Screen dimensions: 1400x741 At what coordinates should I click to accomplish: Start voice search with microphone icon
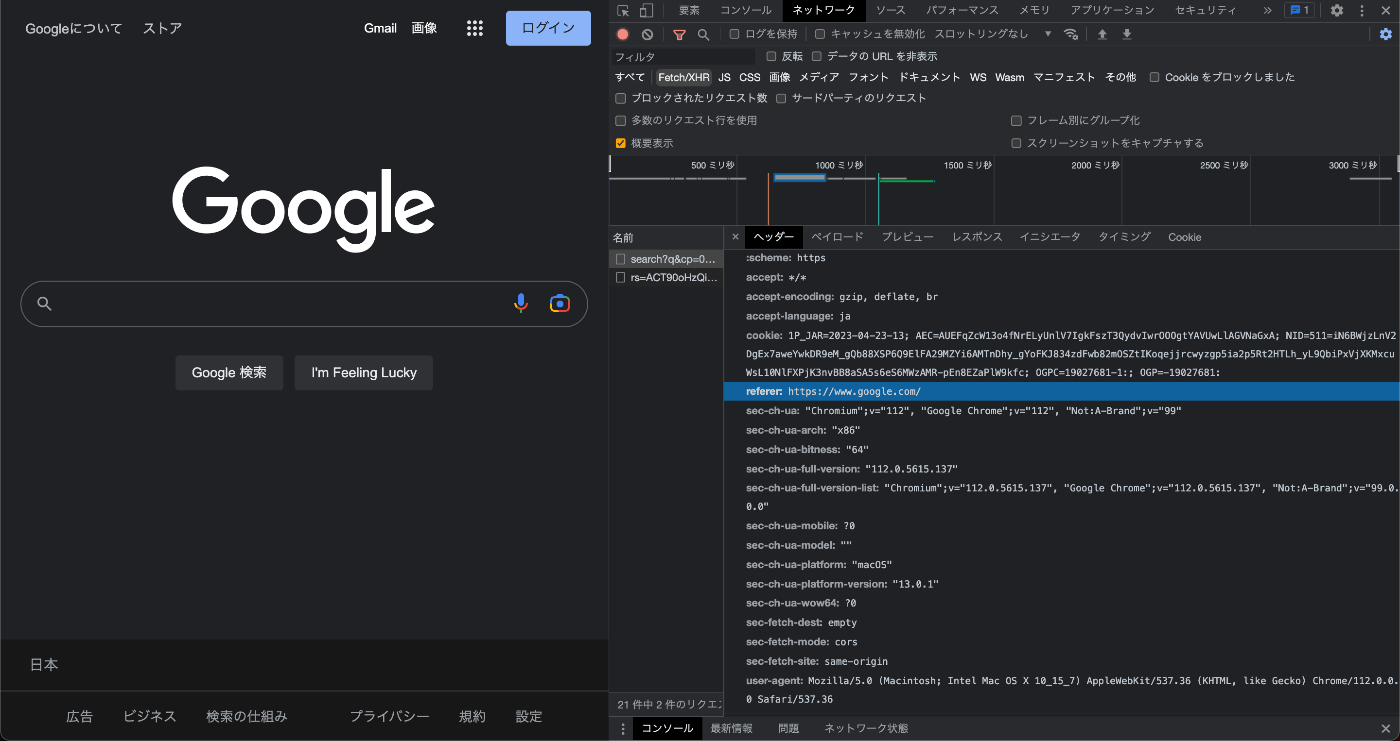click(521, 303)
